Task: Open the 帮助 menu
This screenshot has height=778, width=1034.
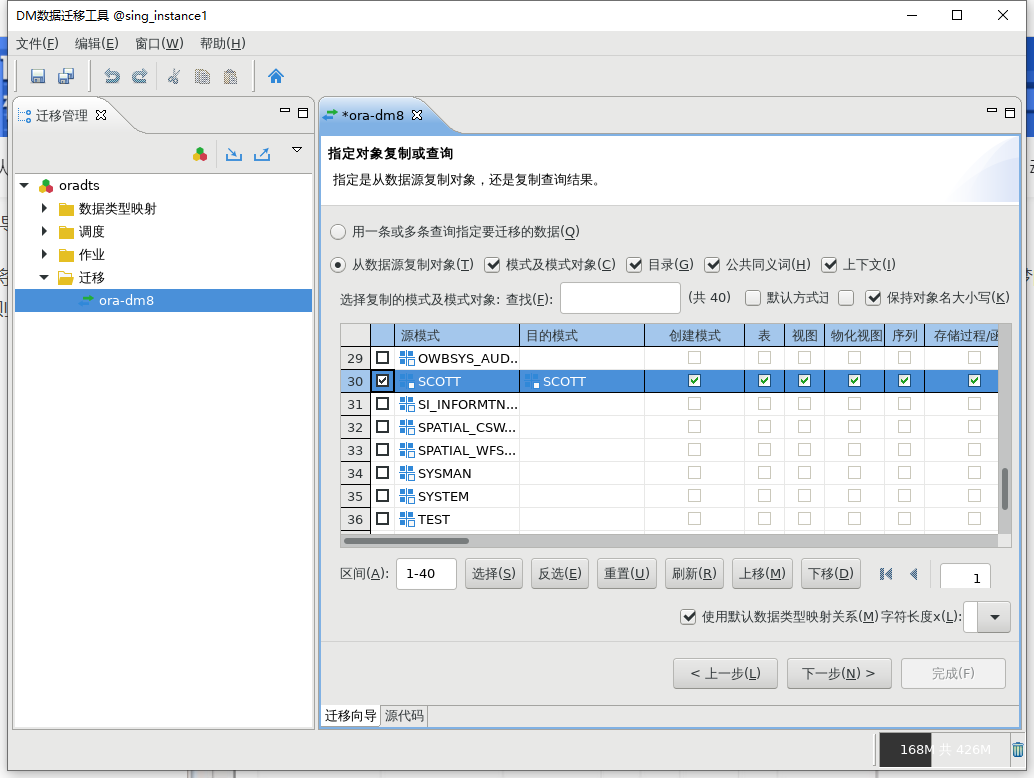Action: point(220,43)
